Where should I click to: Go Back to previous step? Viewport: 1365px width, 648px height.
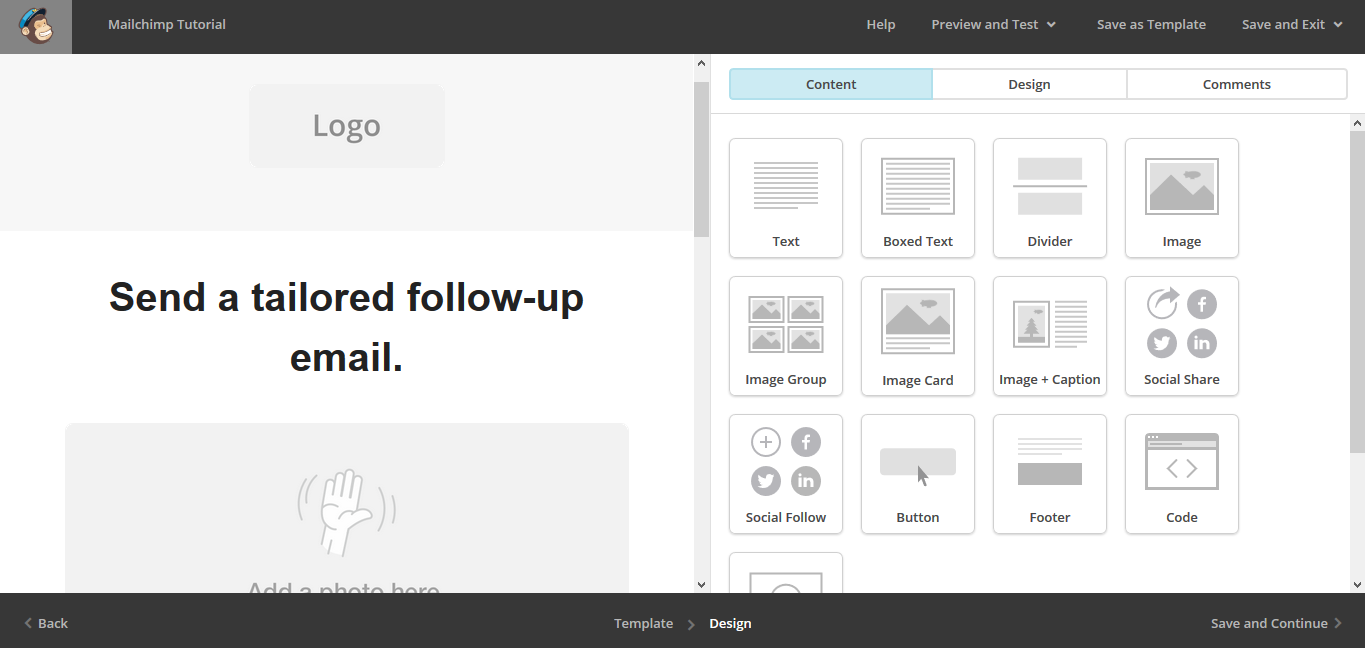point(46,623)
